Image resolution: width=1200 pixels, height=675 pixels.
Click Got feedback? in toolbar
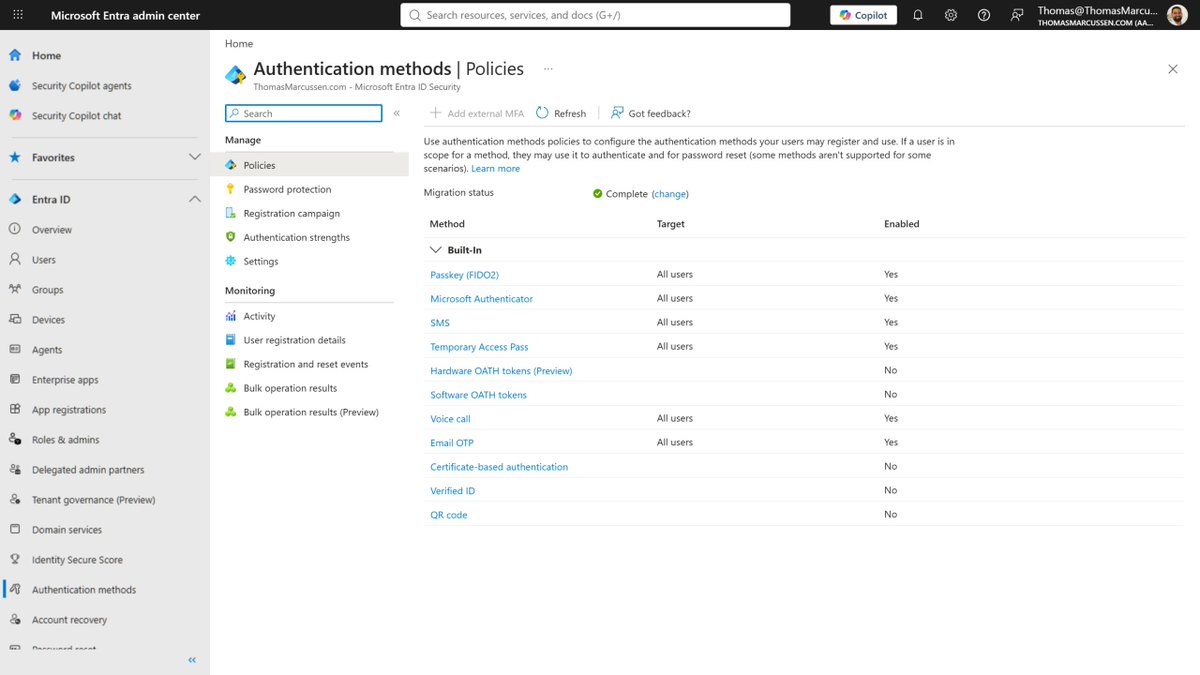coord(651,113)
